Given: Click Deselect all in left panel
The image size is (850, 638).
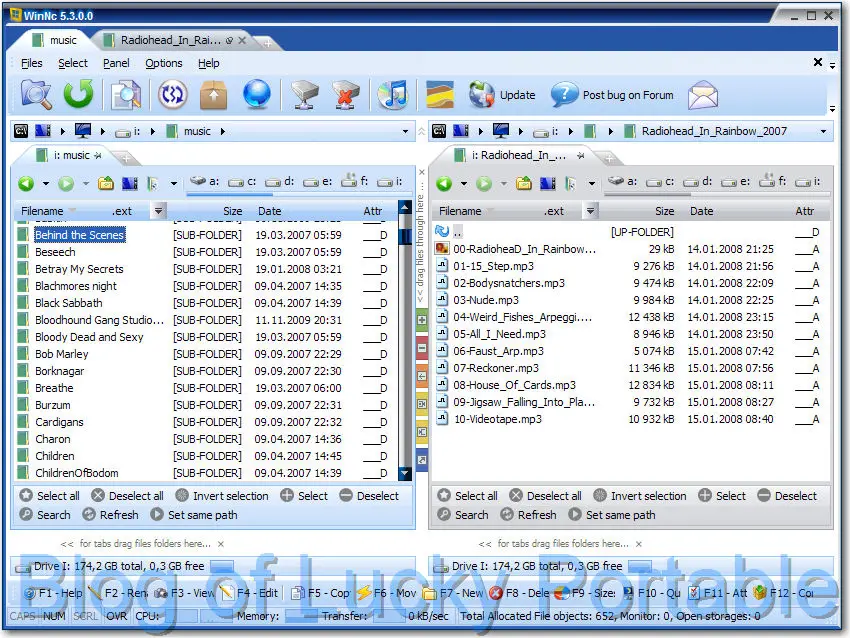Looking at the screenshot, I should coord(127,496).
